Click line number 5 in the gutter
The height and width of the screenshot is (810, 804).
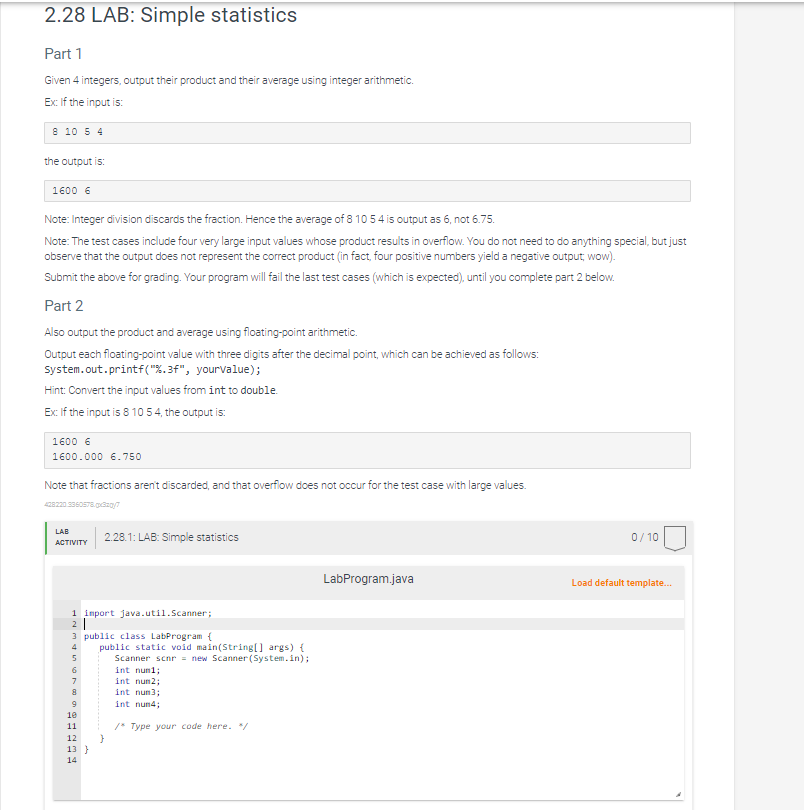tap(73, 658)
